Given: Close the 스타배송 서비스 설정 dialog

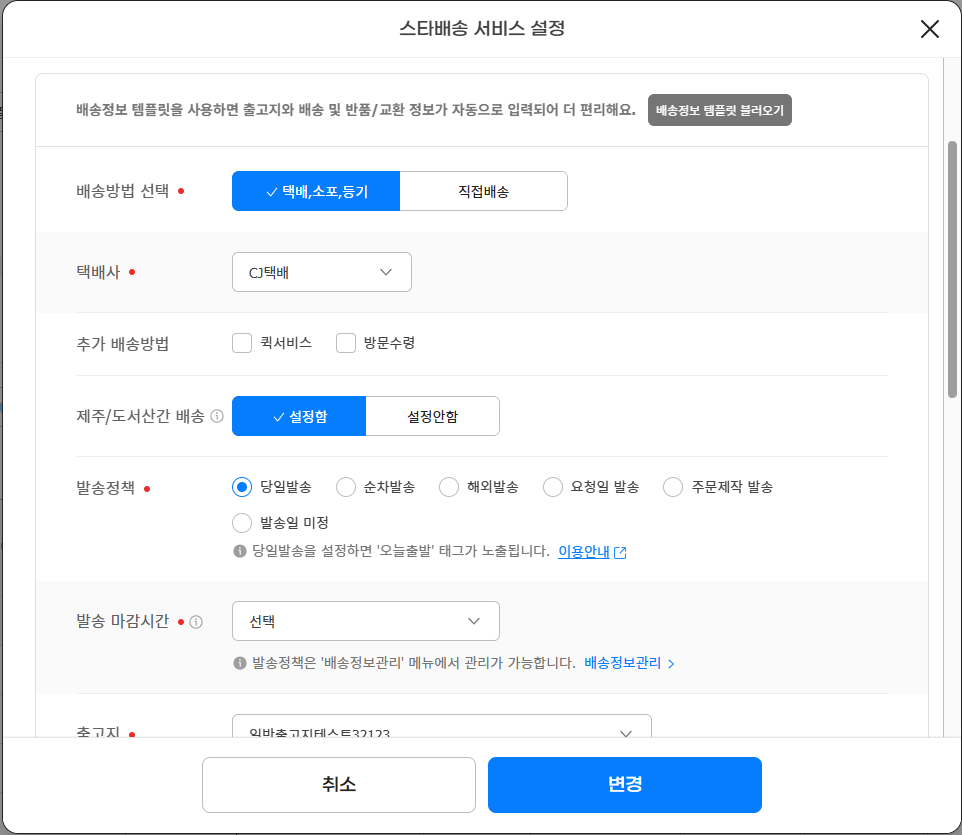Looking at the screenshot, I should [x=930, y=29].
